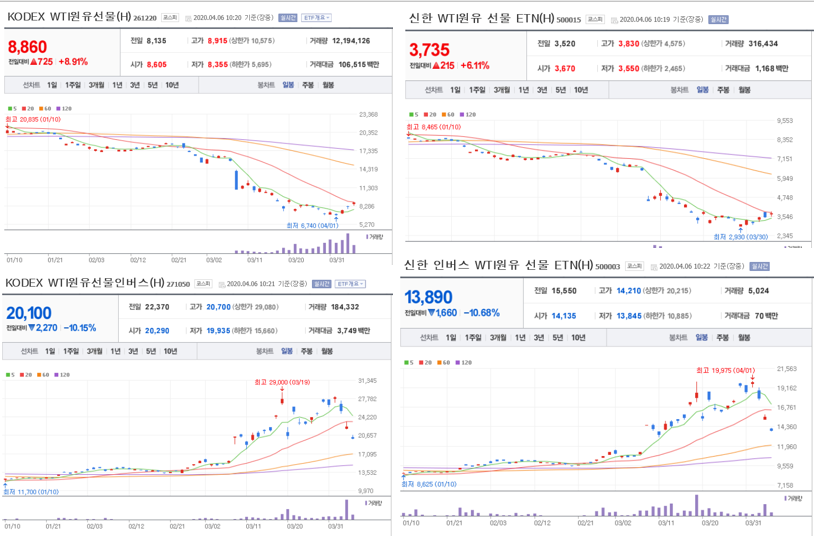Switch to 주봉 candles in 신한 ETN 500015 panel
This screenshot has height=536, width=814.
pos(723,90)
